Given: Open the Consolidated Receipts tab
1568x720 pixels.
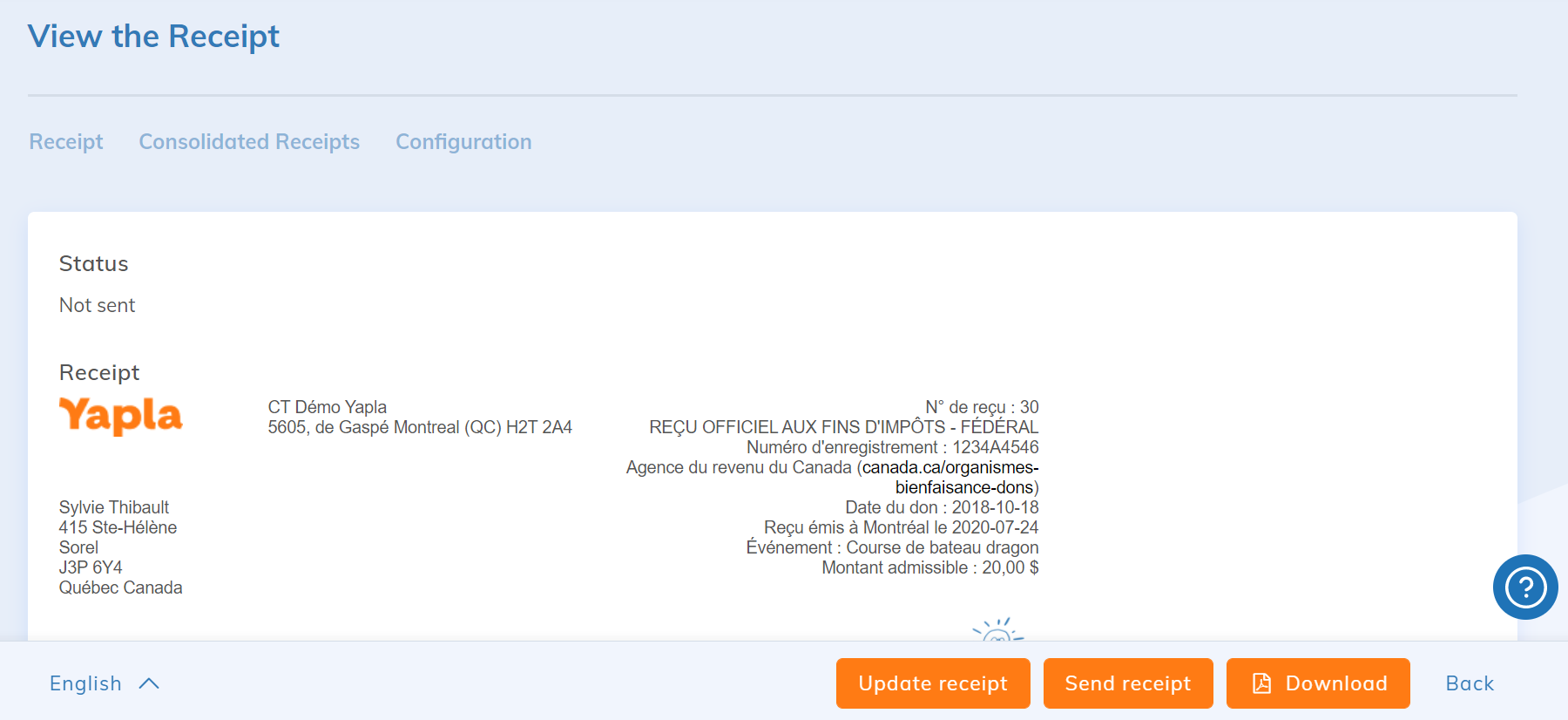Looking at the screenshot, I should 249,142.
